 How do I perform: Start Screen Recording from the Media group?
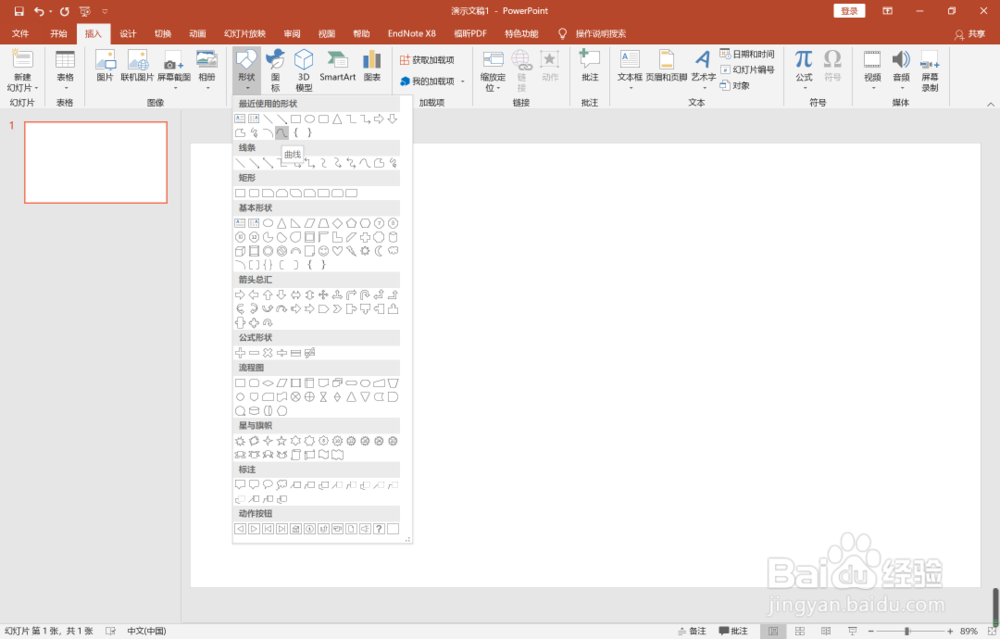(x=930, y=70)
